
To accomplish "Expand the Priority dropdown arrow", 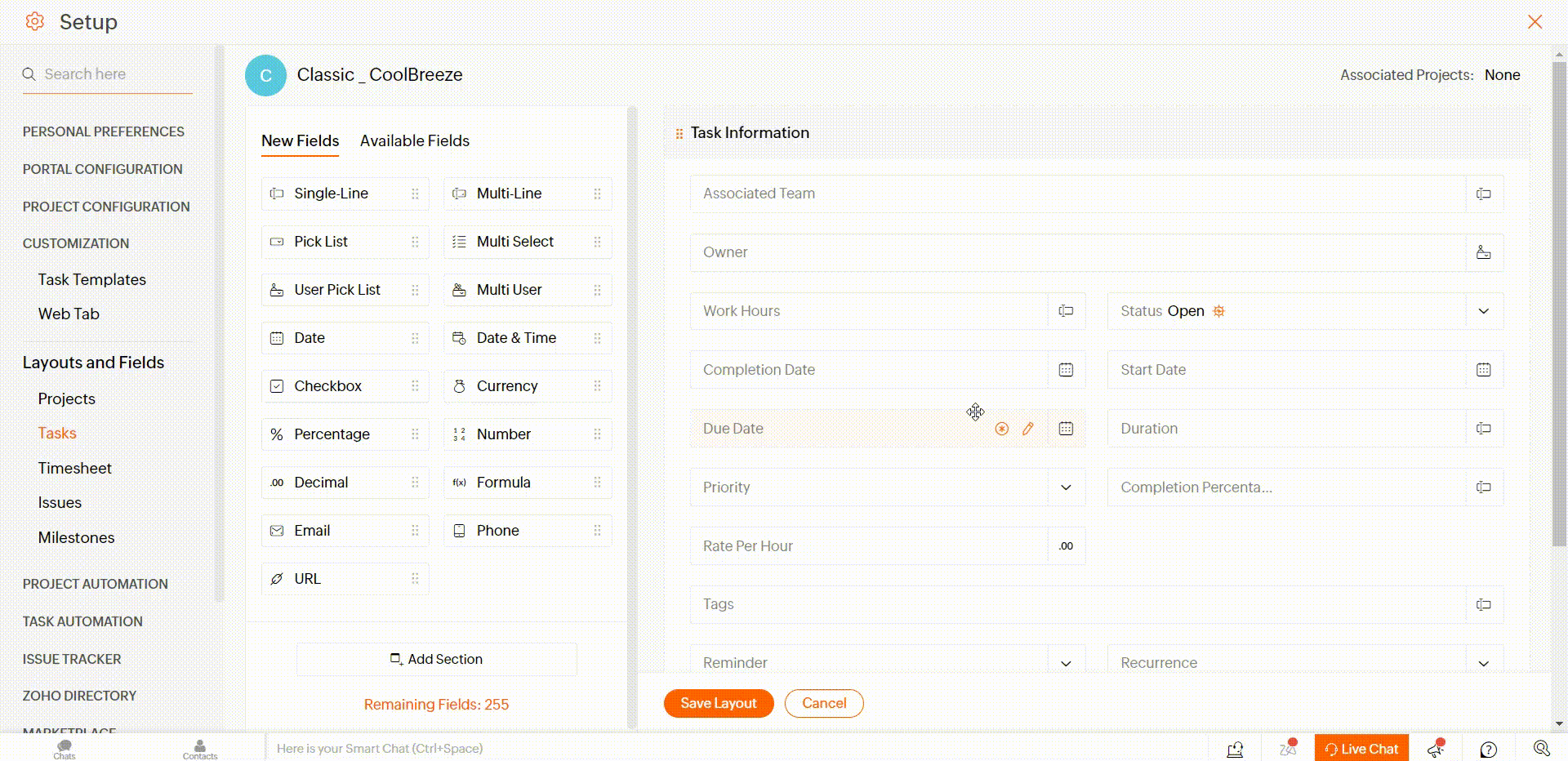I will pos(1066,487).
